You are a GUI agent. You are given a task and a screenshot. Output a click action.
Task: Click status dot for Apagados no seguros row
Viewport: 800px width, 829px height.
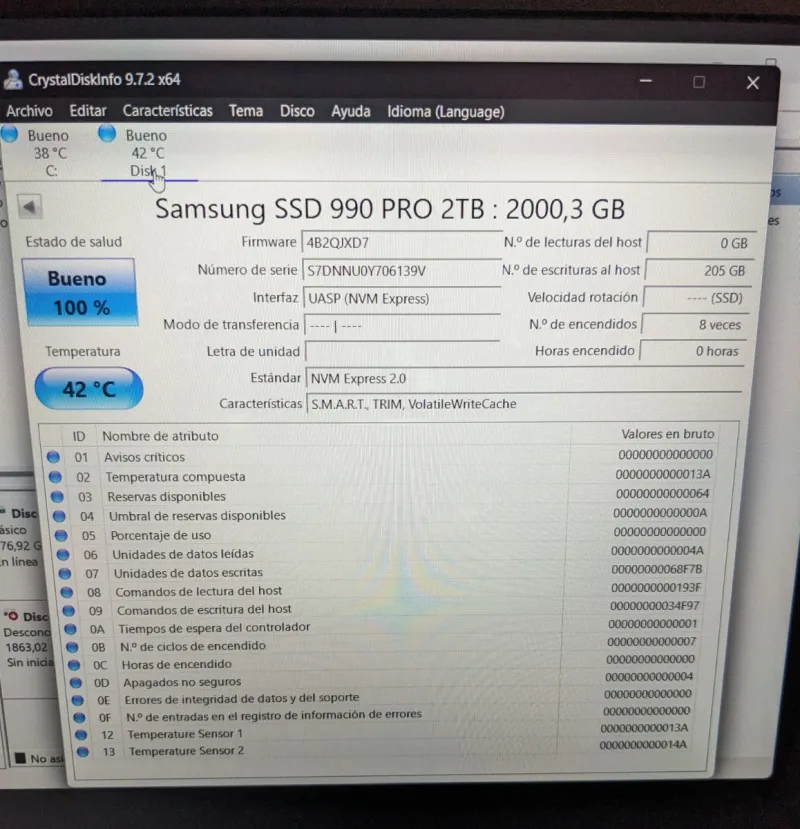[76, 683]
